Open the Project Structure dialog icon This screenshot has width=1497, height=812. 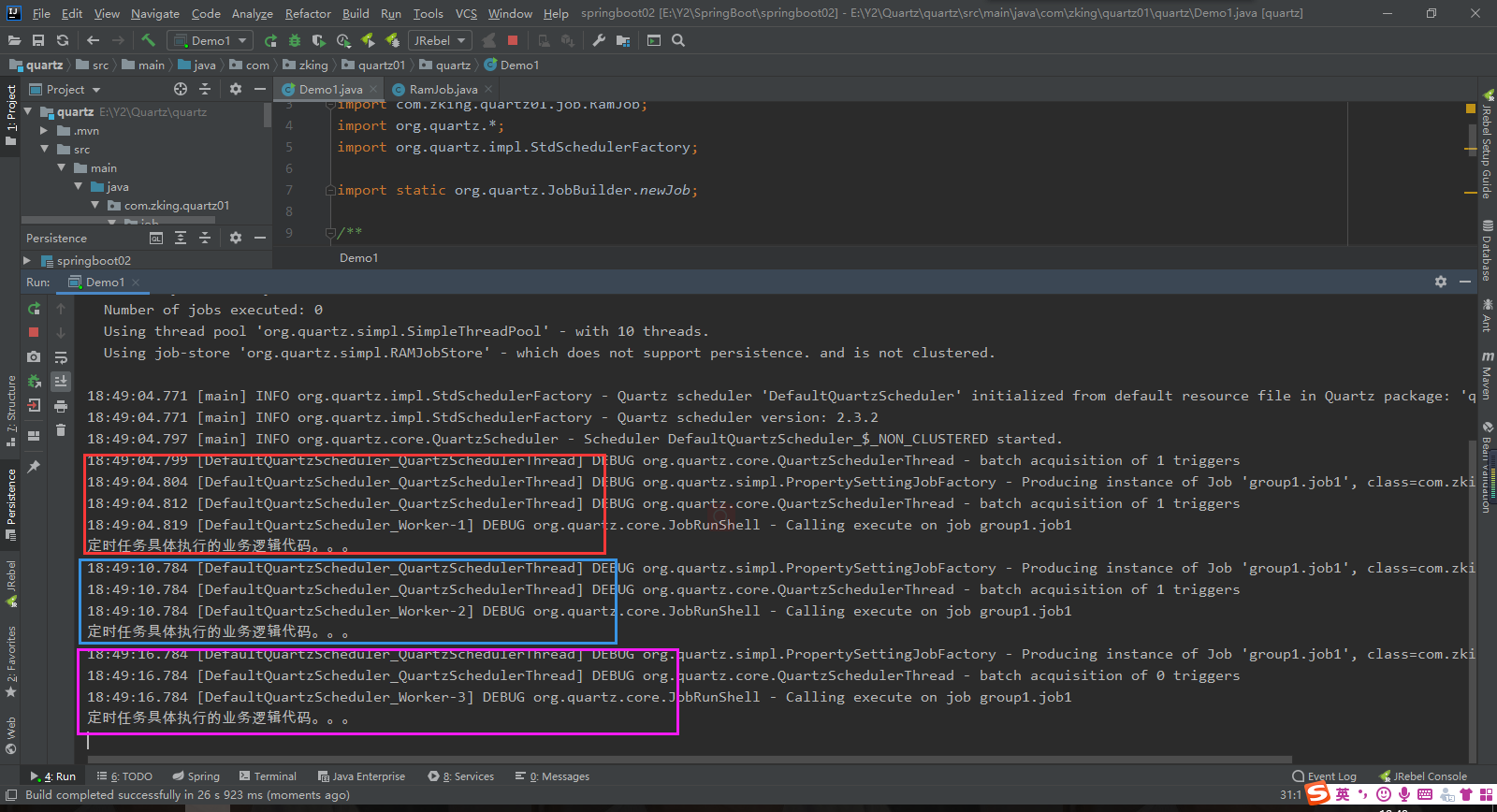[623, 40]
